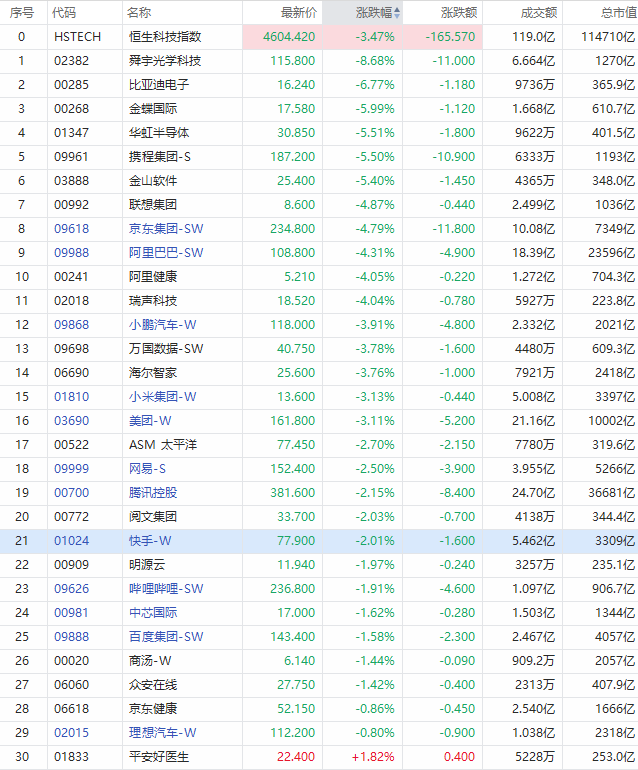This screenshot has height=770, width=638.
Task: Sort by 成交额 column header
Action: tap(539, 13)
